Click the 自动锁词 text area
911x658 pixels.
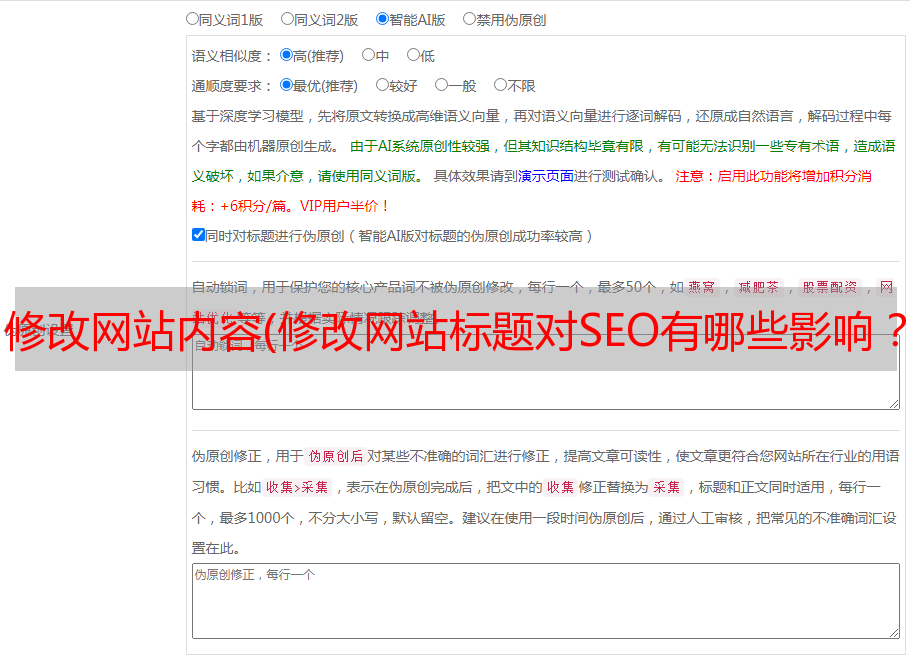pyautogui.click(x=546, y=372)
